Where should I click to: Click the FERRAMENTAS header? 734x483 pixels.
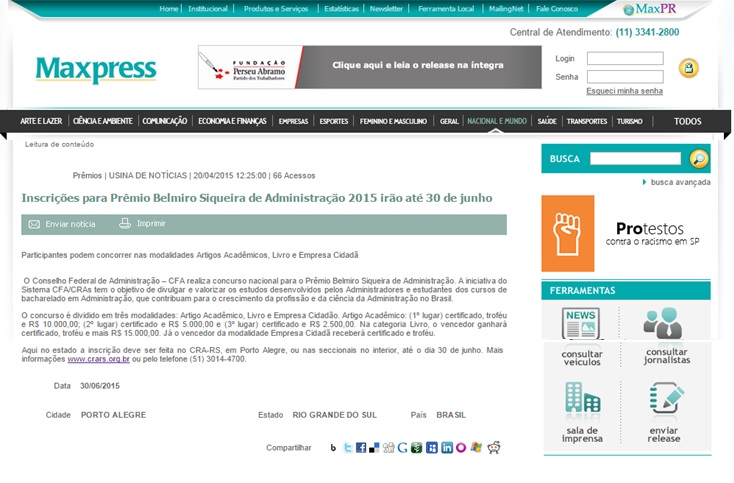[x=626, y=291]
